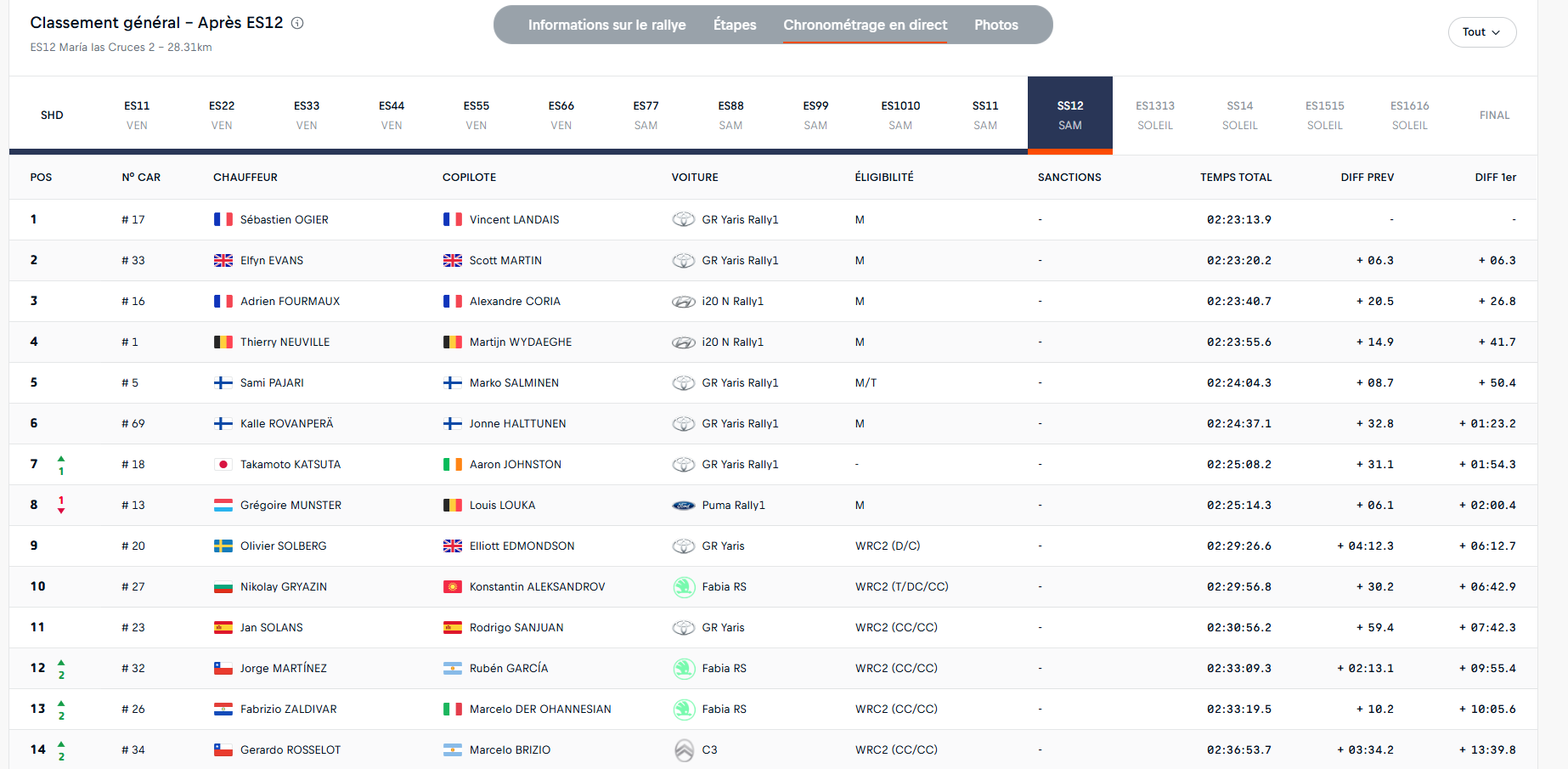The image size is (1568, 769).
Task: Click the info icon beside Classement général title
Action: pos(297,23)
